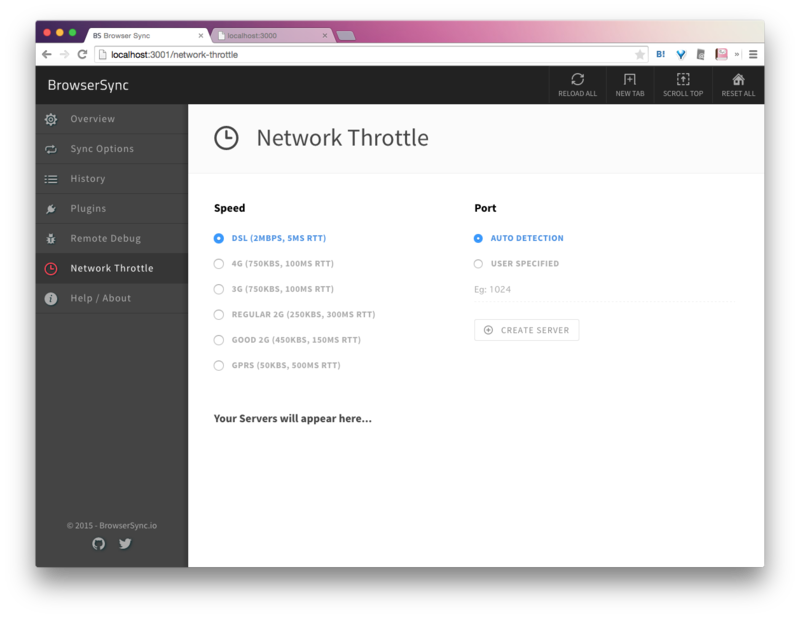Viewport: 800px width, 618px height.
Task: Click the © 2015 - BrowserSync.io text
Action: (112, 525)
